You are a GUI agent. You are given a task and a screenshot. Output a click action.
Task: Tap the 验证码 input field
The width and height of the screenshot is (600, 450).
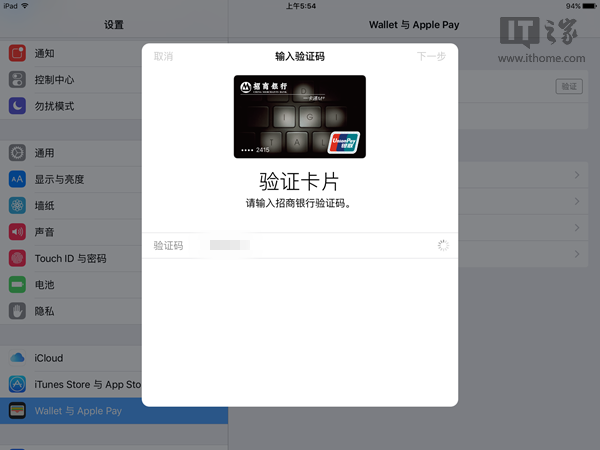point(300,245)
